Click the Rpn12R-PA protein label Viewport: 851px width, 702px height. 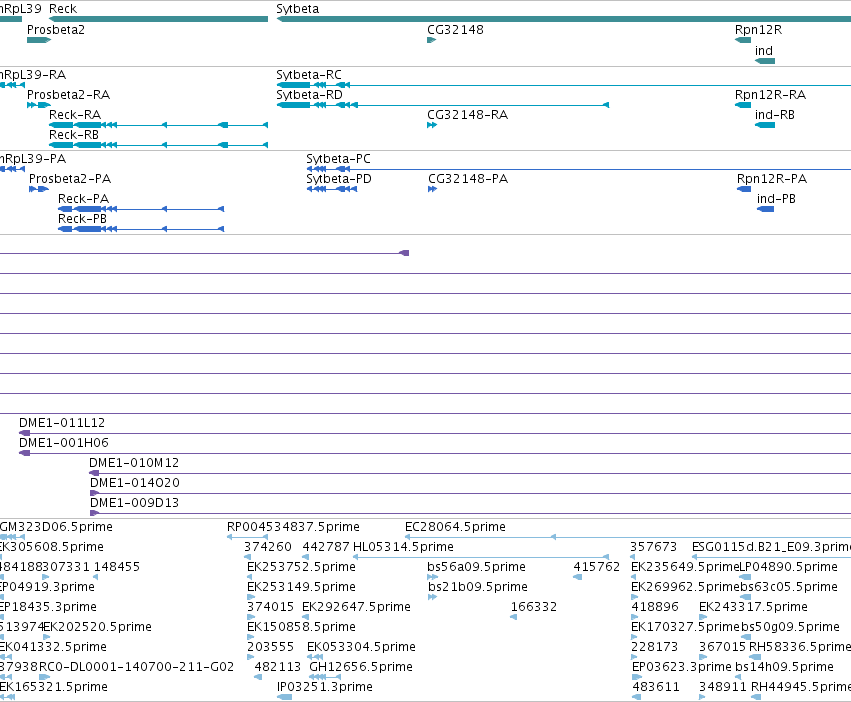coord(772,179)
